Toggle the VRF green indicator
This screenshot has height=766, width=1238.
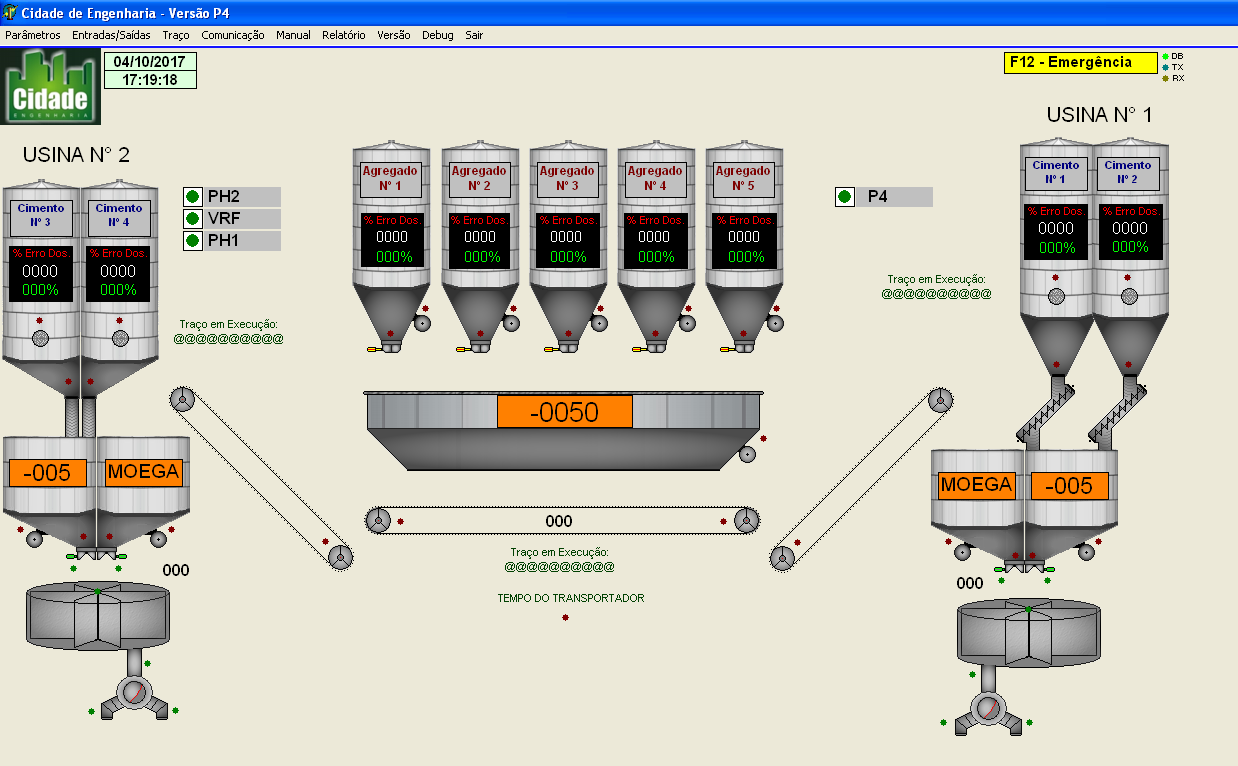tap(193, 219)
